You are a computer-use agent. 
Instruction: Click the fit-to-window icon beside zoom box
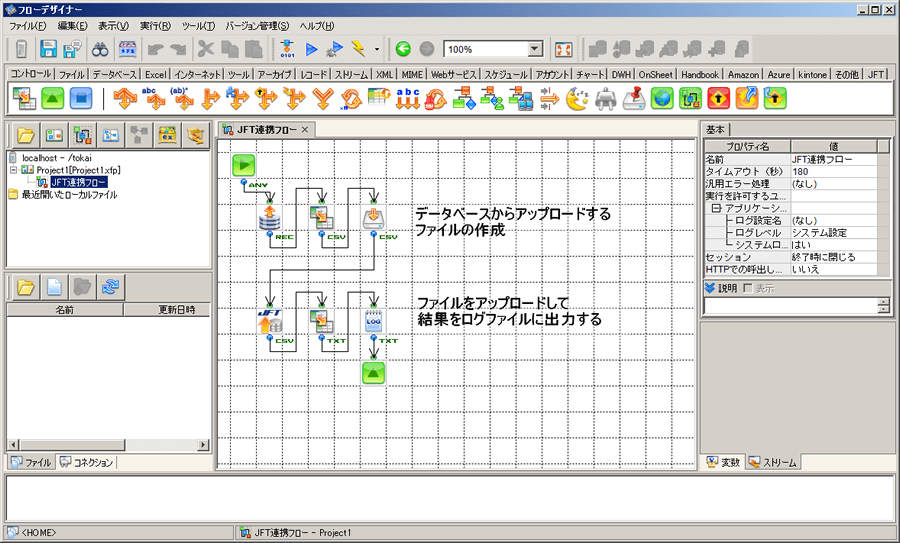click(563, 49)
